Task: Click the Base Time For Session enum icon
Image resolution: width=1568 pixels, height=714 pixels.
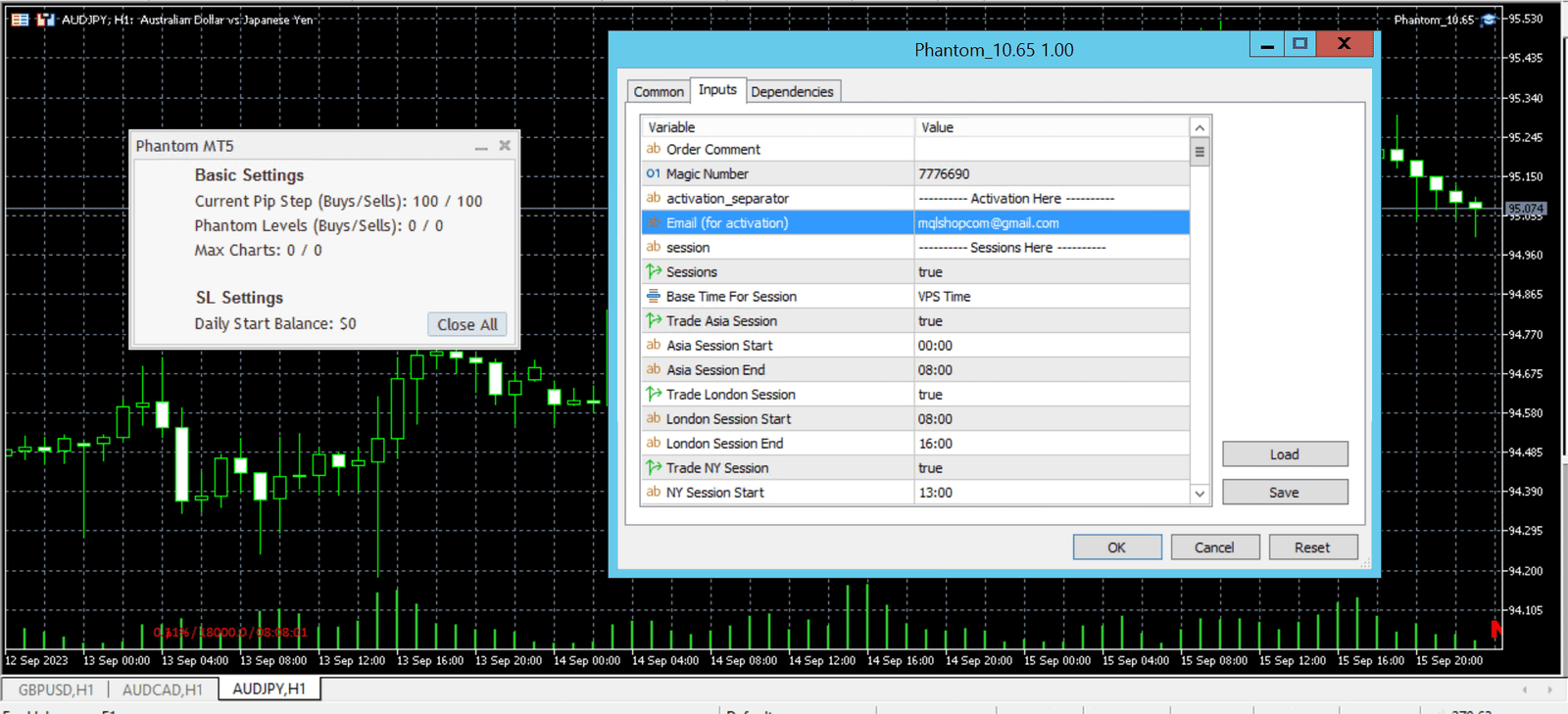Action: 654,297
